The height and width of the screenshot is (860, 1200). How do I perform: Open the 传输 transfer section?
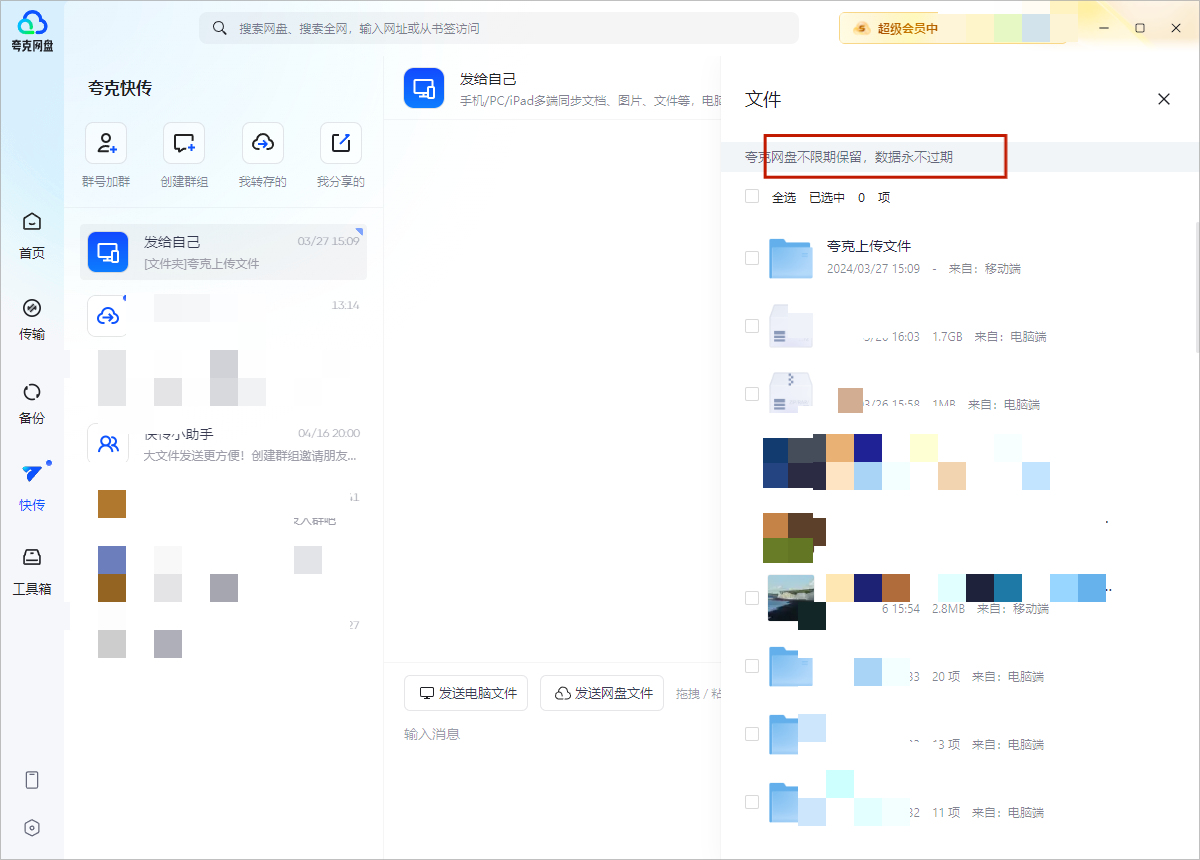pos(32,319)
